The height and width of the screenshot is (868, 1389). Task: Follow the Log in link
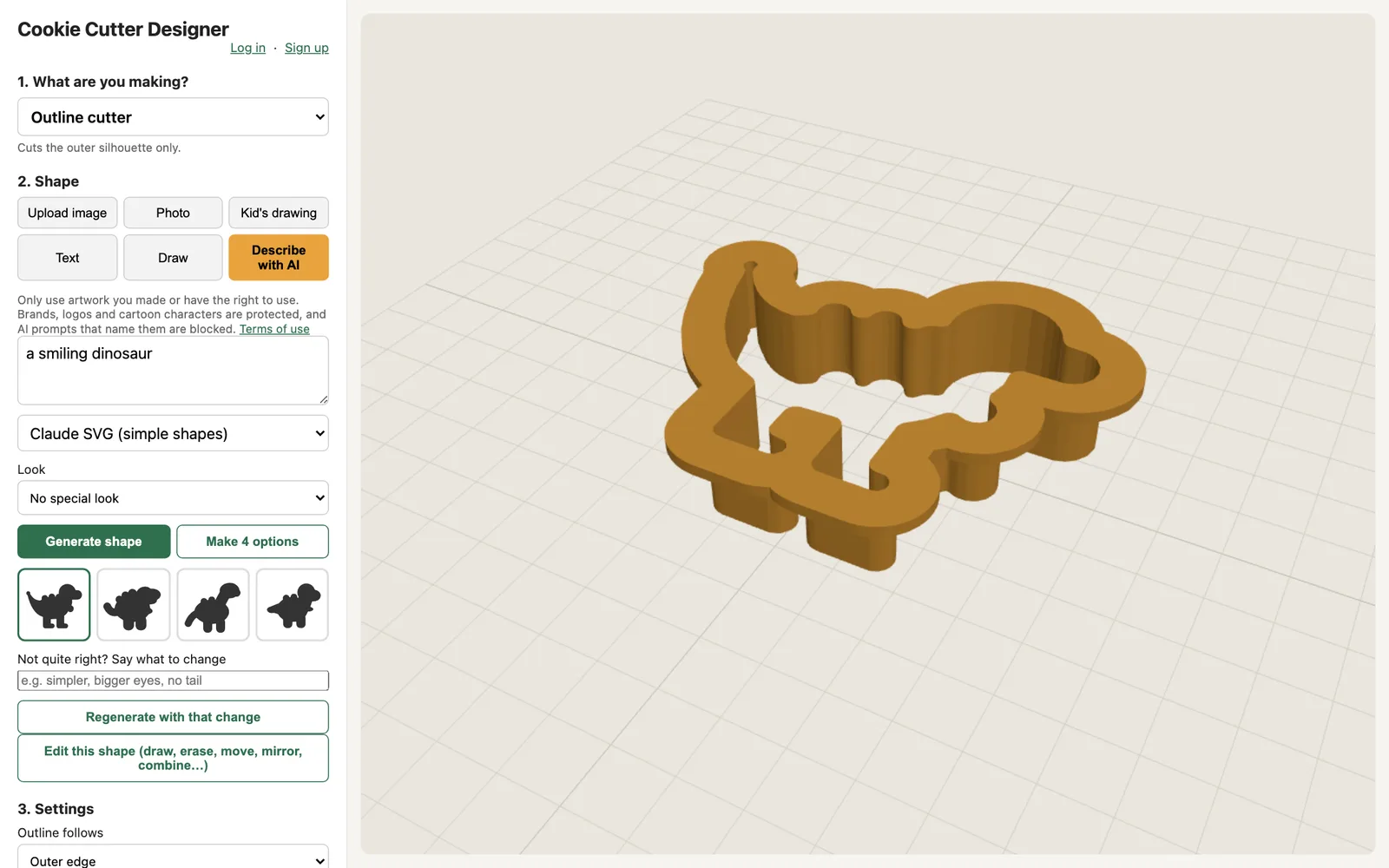tap(247, 48)
